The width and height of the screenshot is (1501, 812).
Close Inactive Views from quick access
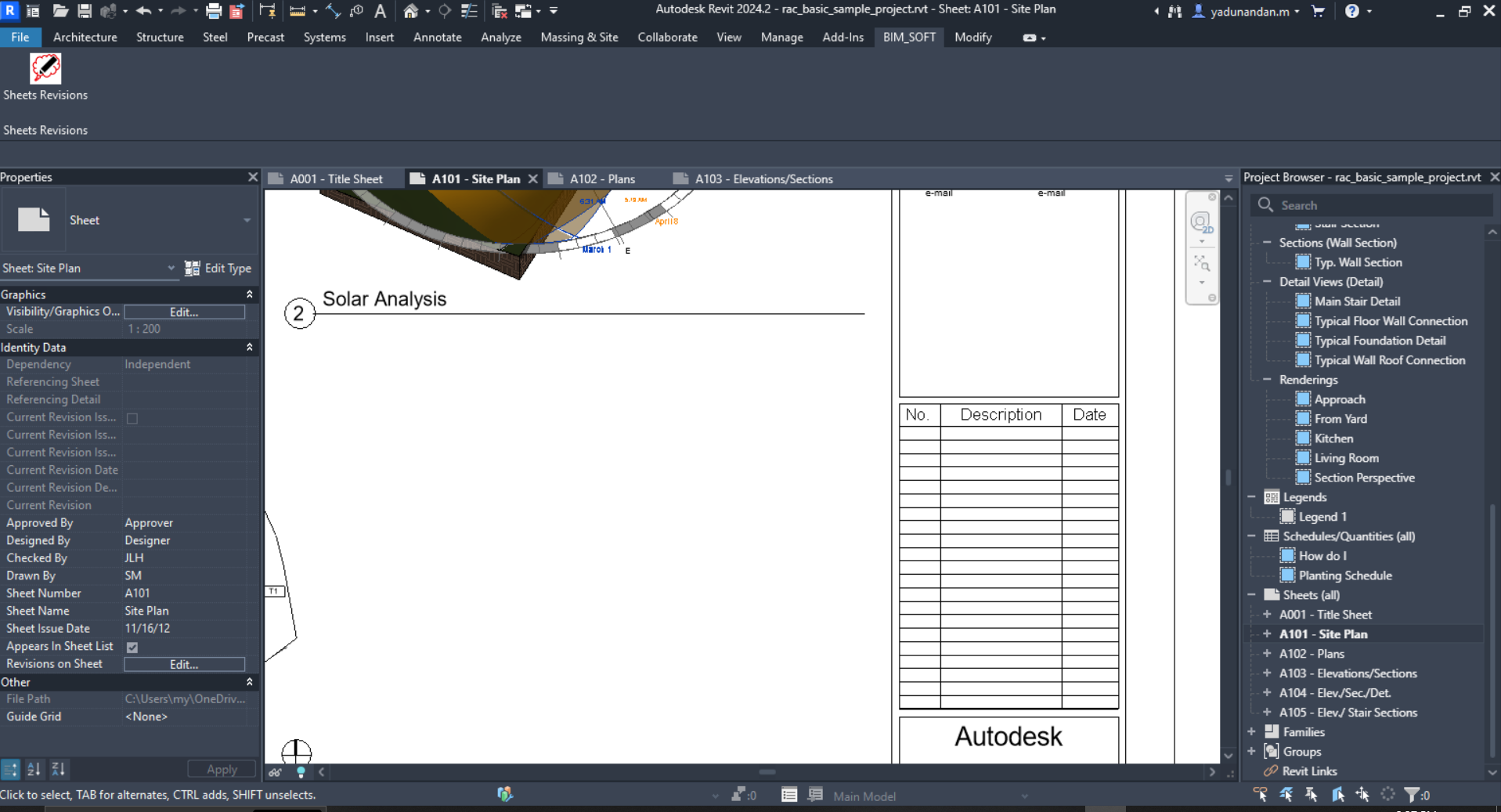[500, 11]
